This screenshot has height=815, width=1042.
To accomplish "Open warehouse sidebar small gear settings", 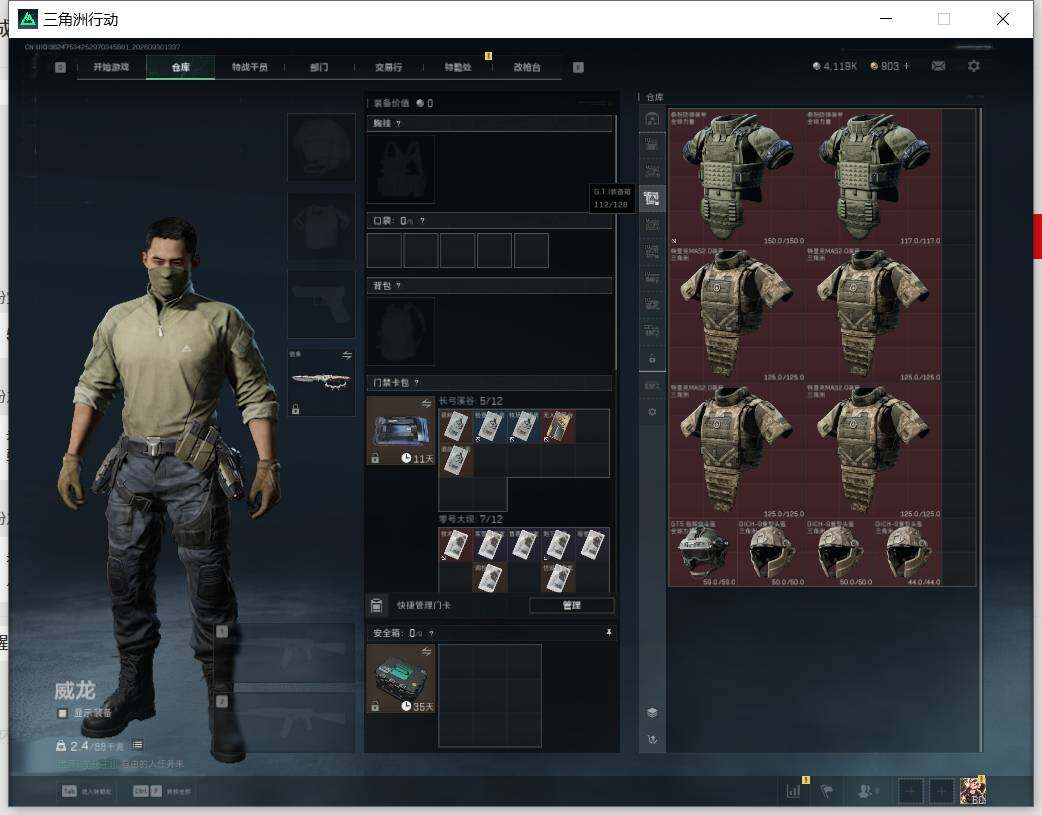I will [x=652, y=412].
